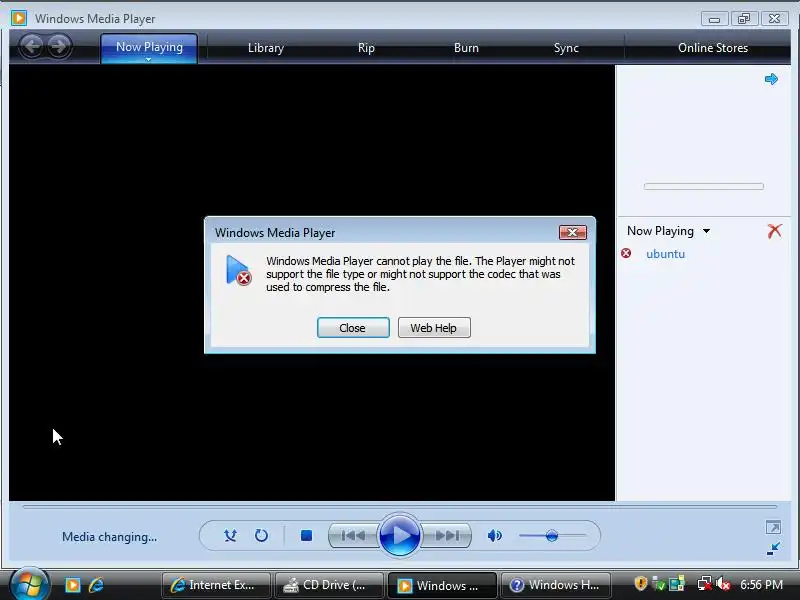Launch Internet Explorer from quick launch
Screen dimensions: 800x600
coord(96,585)
